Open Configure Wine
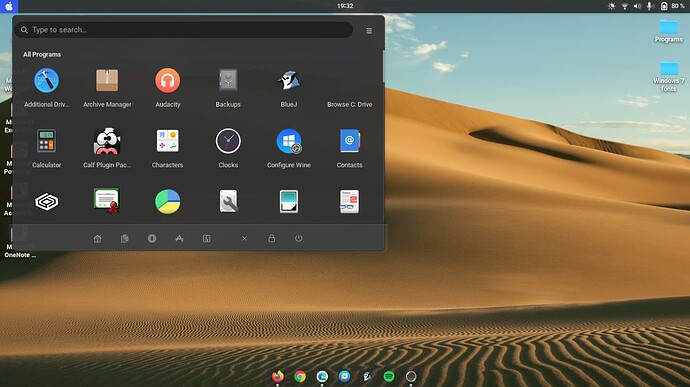The height and width of the screenshot is (387, 690). (289, 148)
